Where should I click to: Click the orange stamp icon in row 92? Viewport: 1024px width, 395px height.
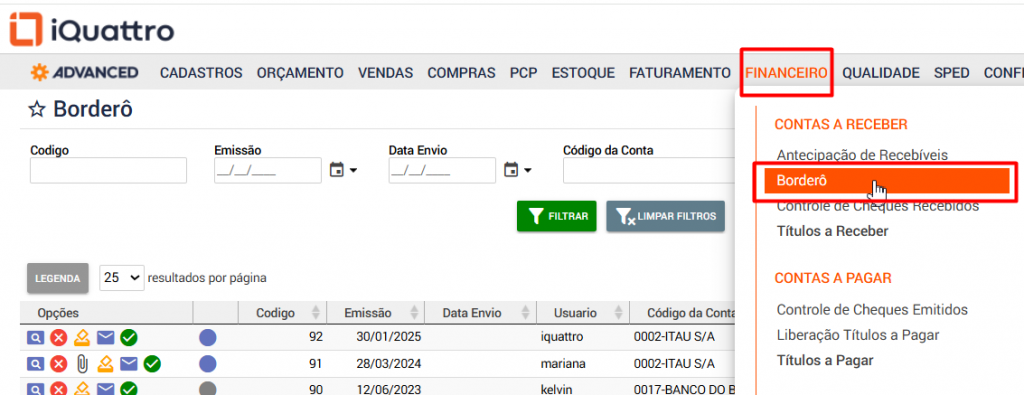tap(82, 337)
